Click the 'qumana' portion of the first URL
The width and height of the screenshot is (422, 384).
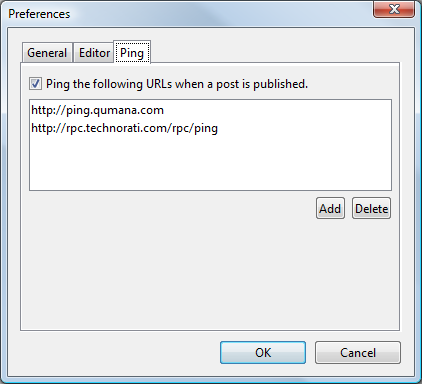click(114, 111)
